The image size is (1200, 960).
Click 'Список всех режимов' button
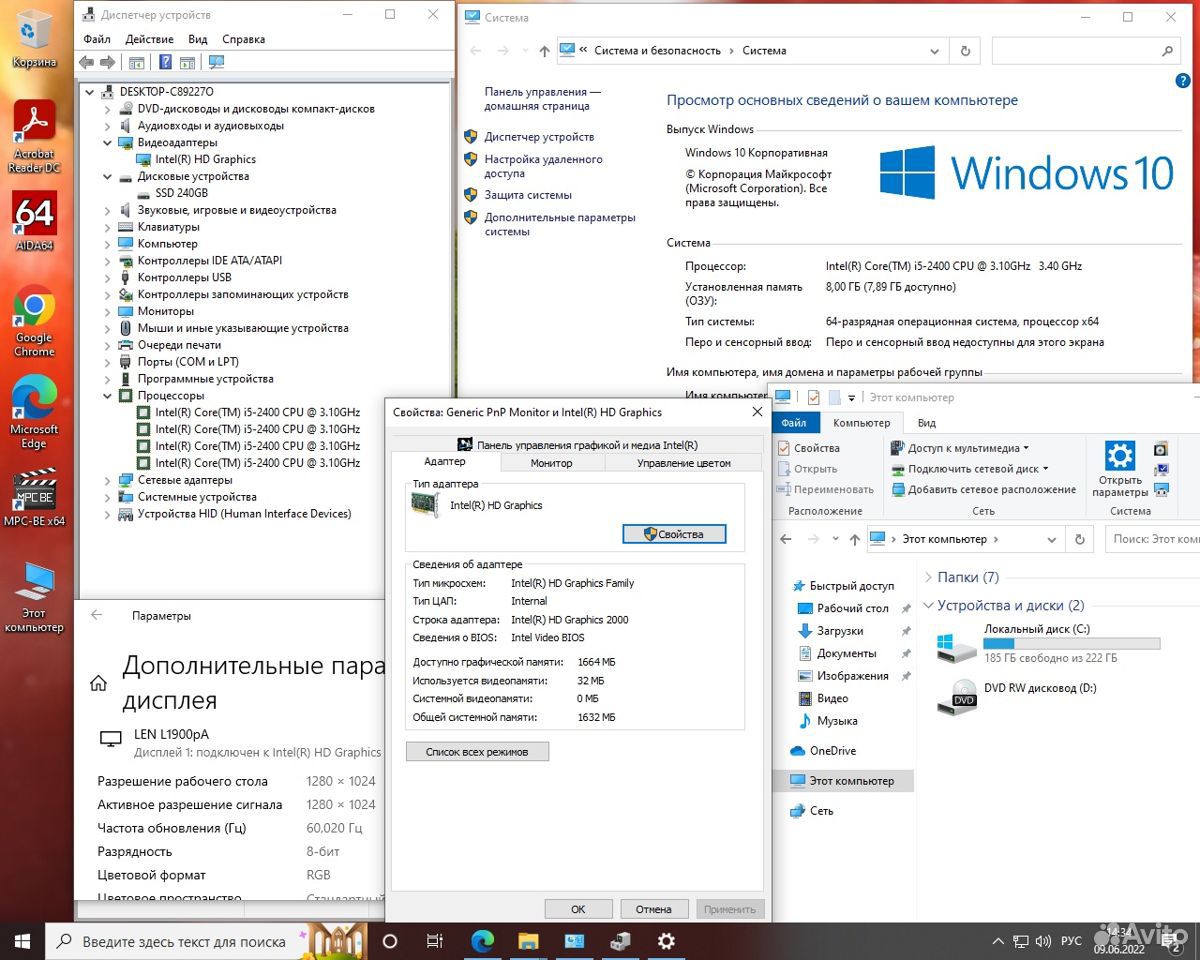[x=477, y=751]
